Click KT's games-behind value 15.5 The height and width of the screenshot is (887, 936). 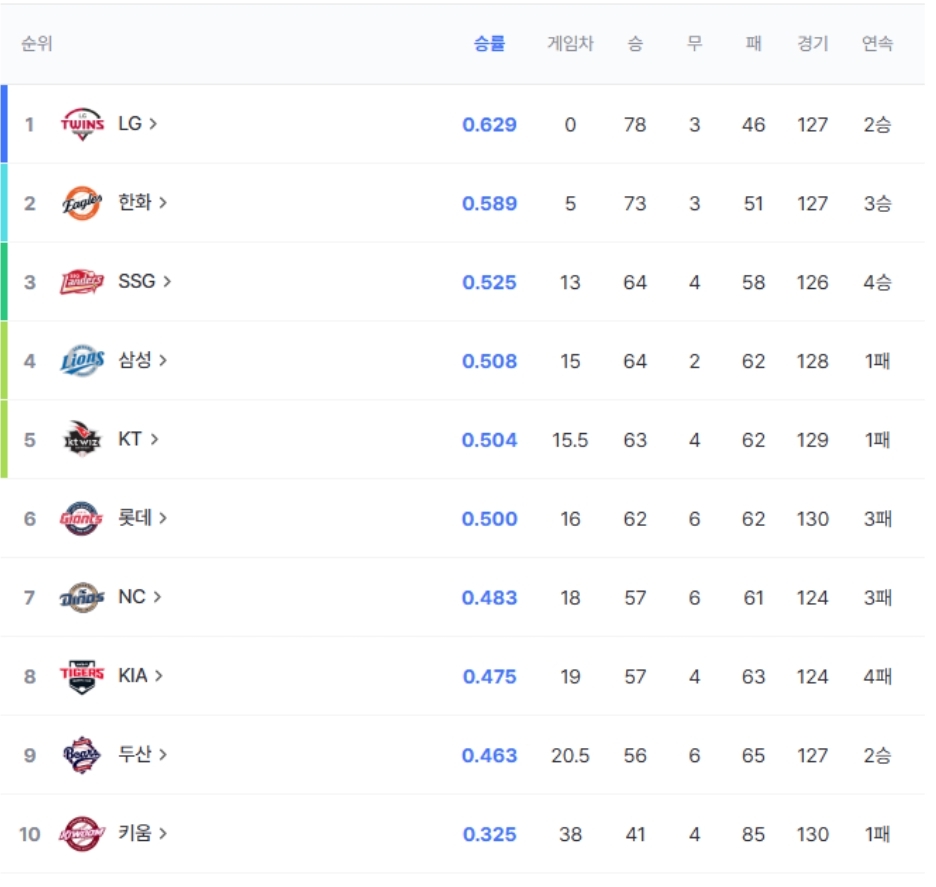[x=570, y=440]
